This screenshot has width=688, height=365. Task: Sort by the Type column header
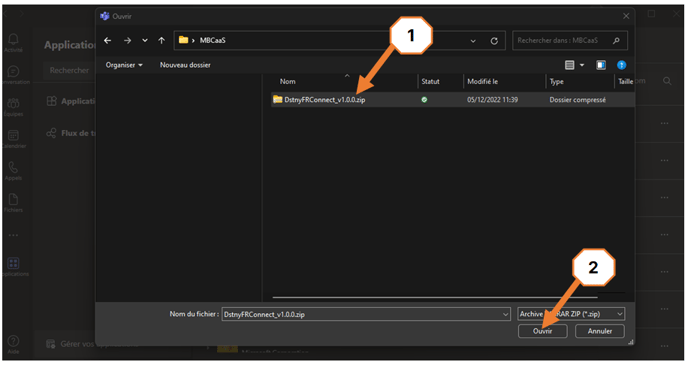[557, 82]
